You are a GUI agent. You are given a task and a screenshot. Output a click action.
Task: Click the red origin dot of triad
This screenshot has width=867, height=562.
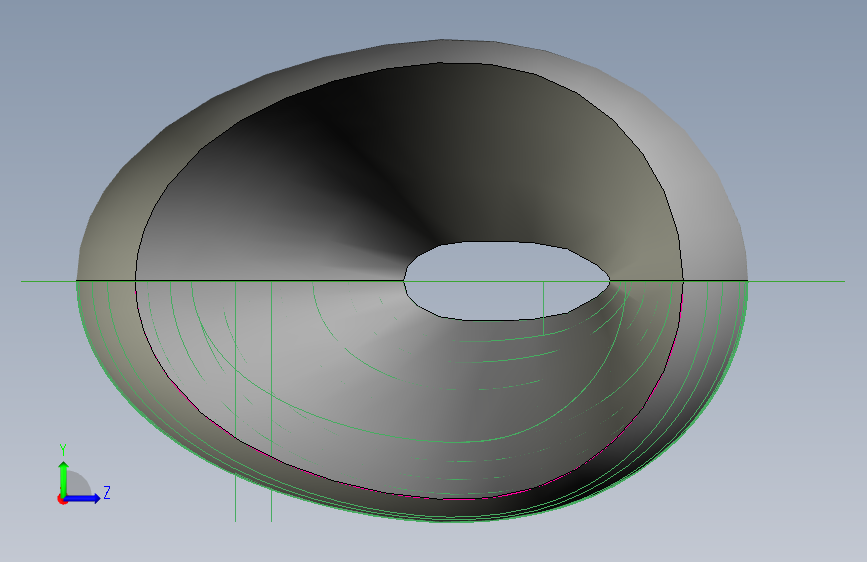[x=62, y=499]
